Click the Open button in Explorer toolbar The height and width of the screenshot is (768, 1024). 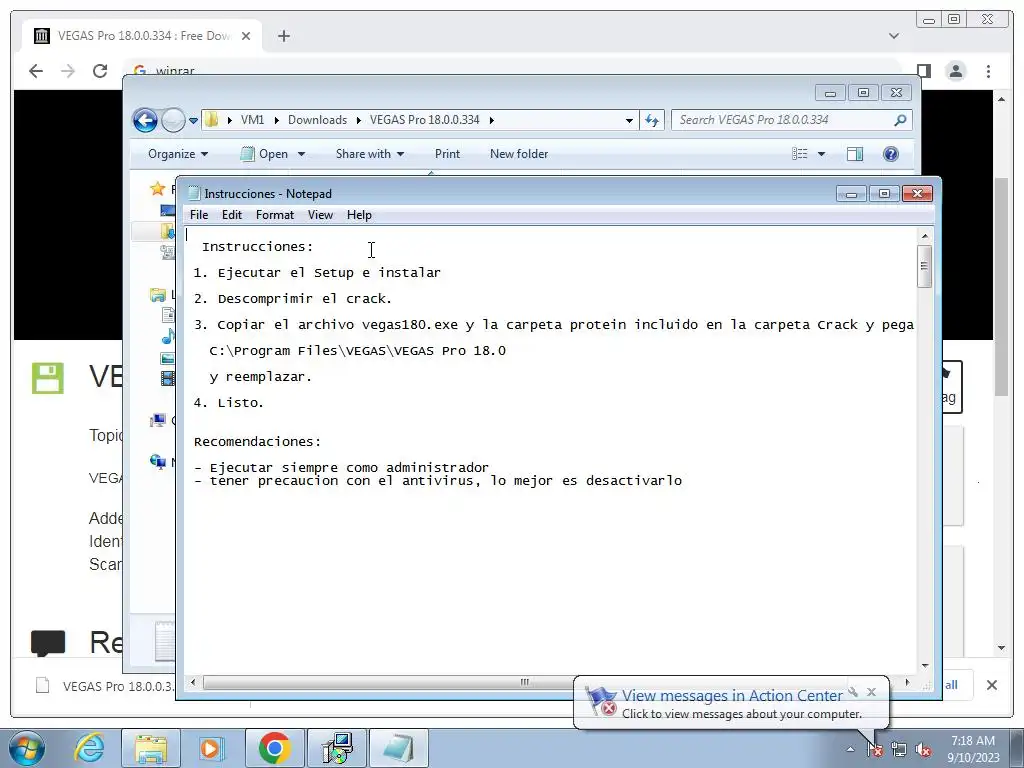[264, 154]
